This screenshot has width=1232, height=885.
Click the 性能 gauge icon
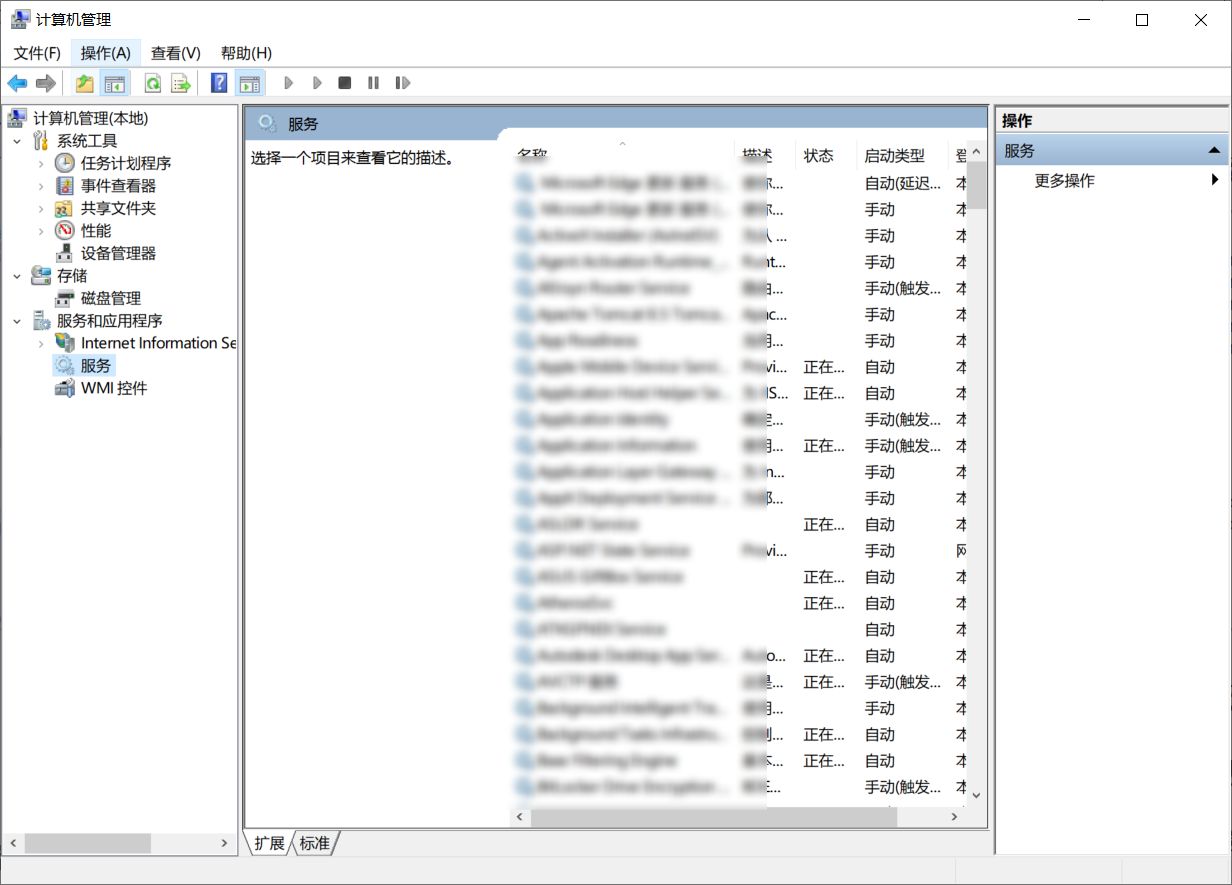coord(65,231)
